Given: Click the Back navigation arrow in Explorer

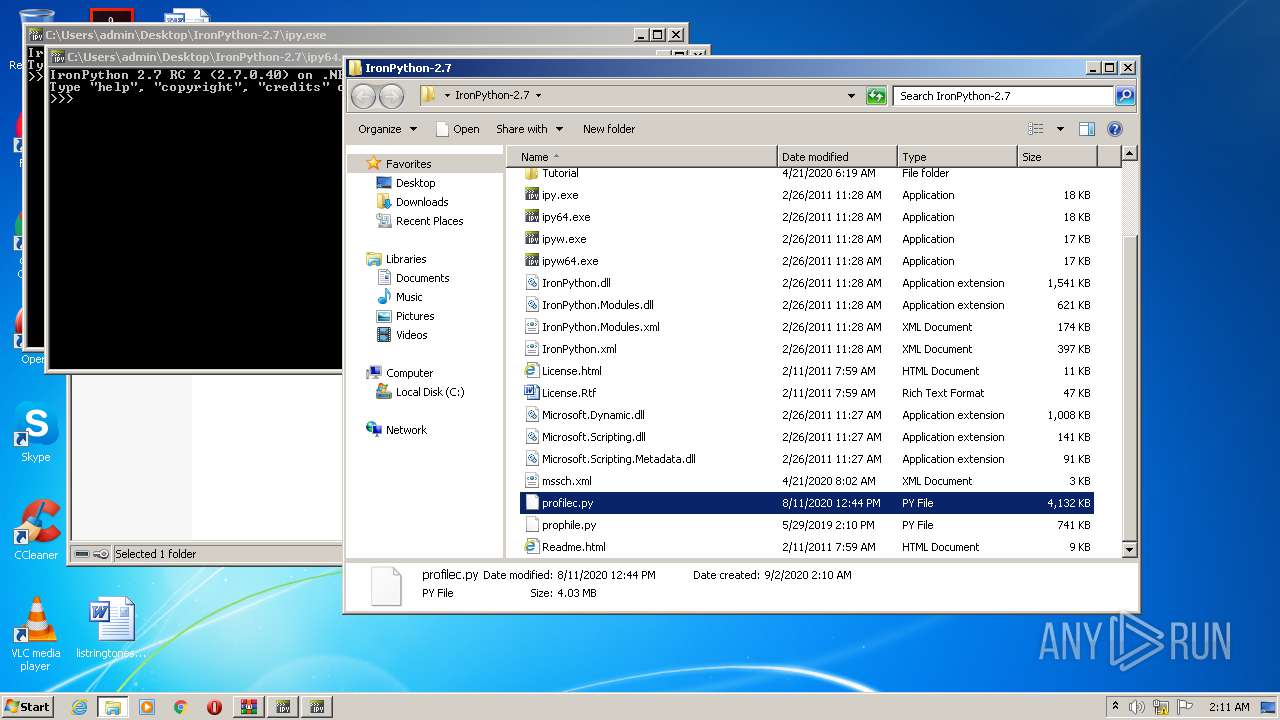Looking at the screenshot, I should [363, 96].
